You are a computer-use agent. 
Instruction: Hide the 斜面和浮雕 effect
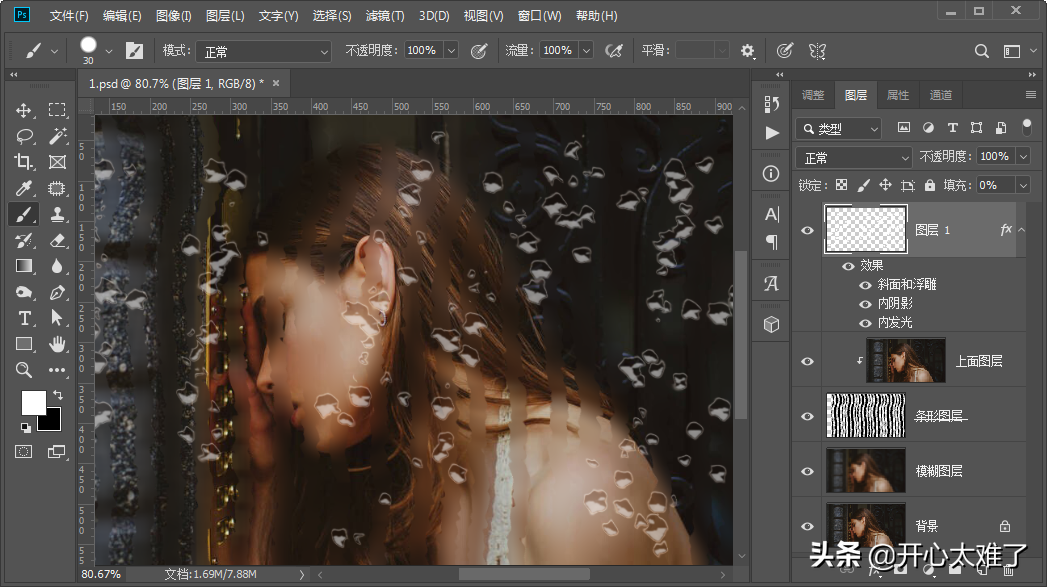point(865,285)
